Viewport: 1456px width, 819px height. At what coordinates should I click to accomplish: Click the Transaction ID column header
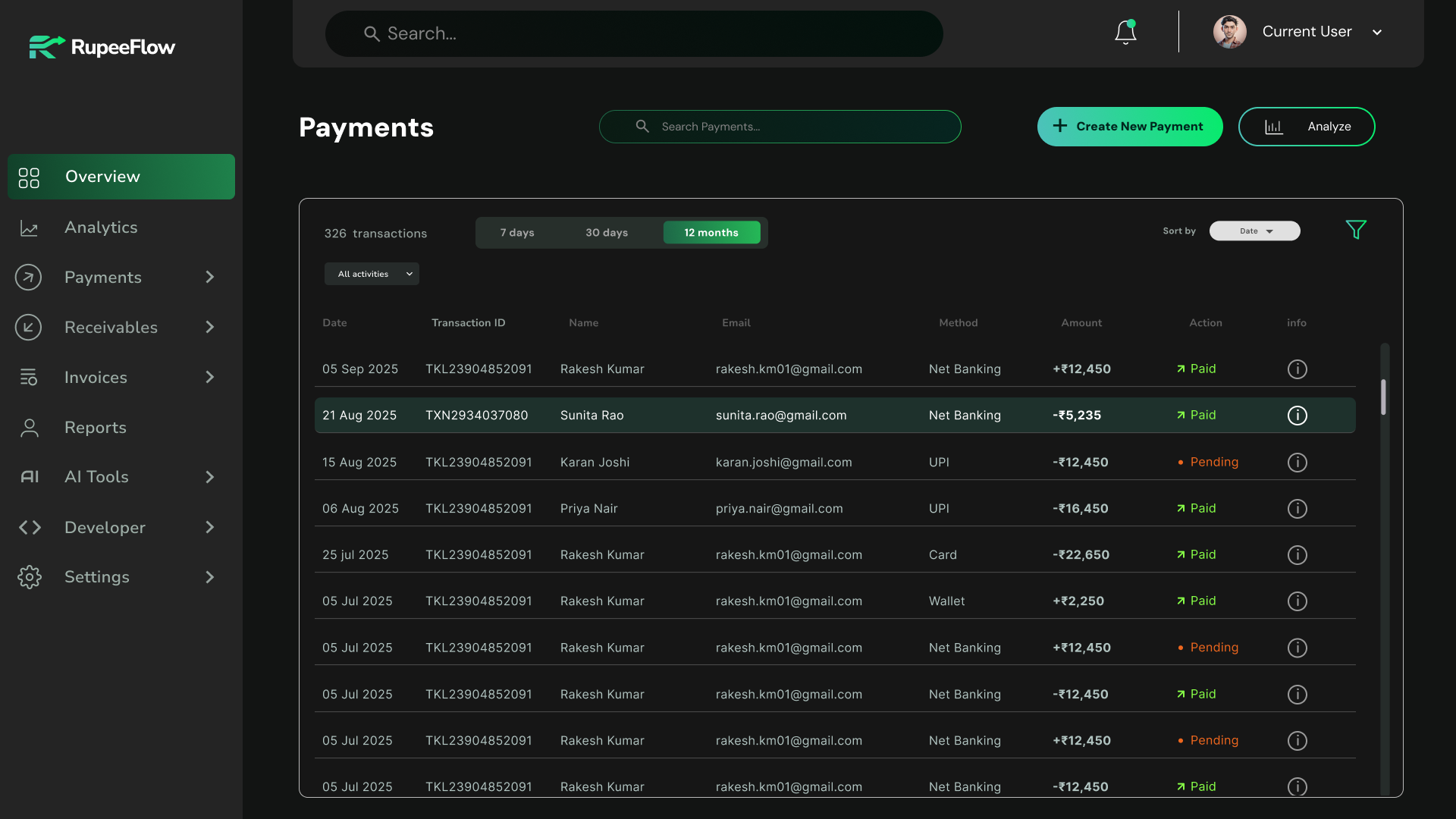tap(469, 323)
